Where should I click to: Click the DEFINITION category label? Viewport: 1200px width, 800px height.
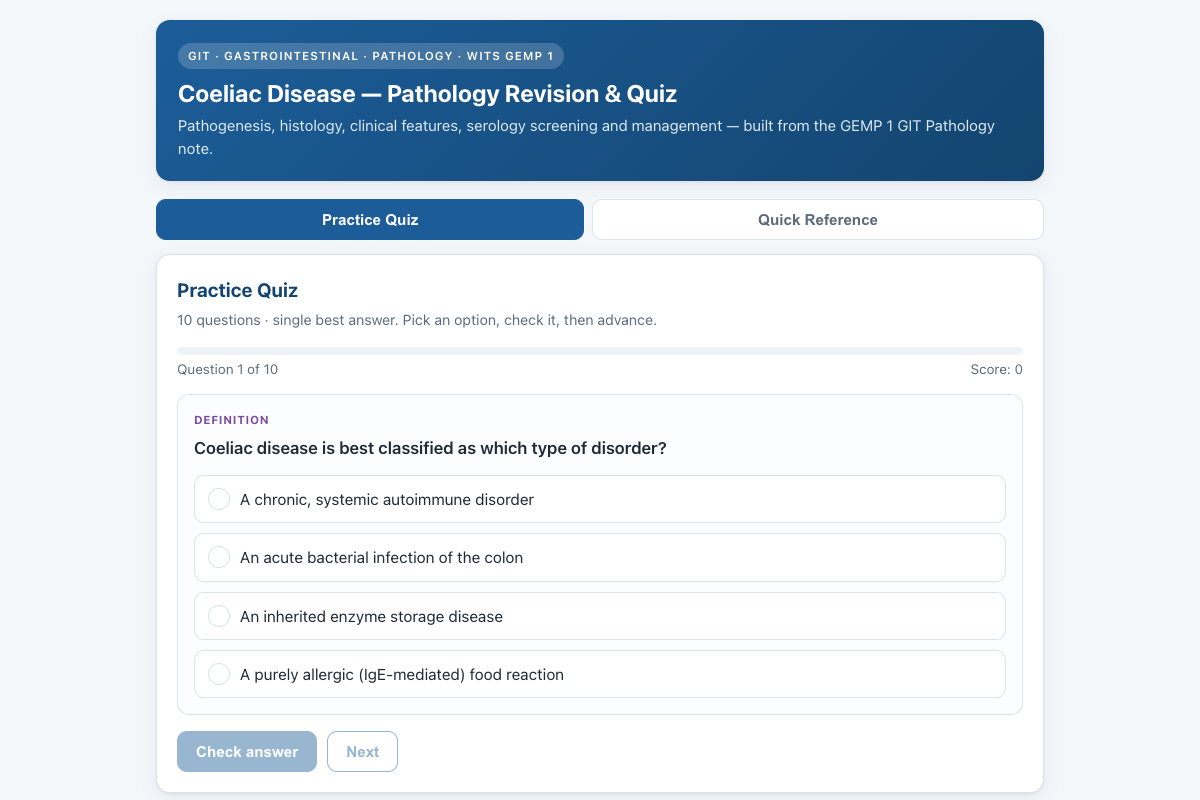click(x=231, y=420)
